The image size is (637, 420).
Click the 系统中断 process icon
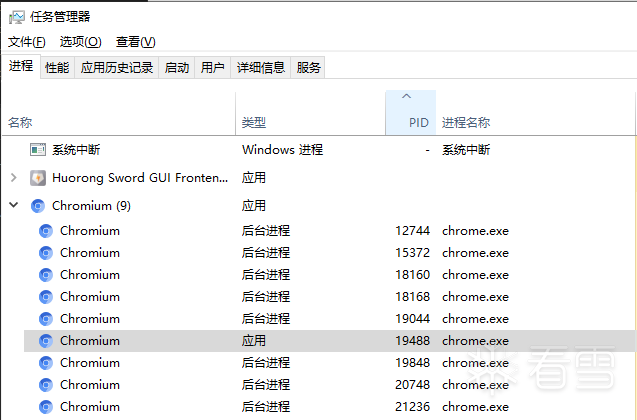[38, 150]
